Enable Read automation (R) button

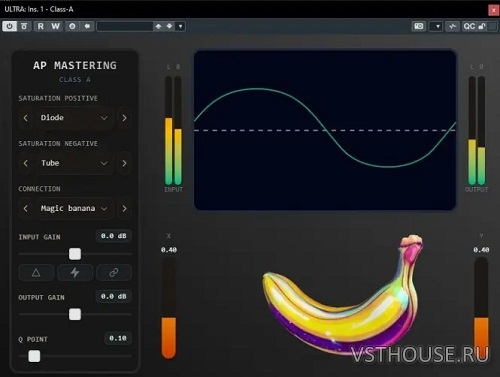point(41,26)
